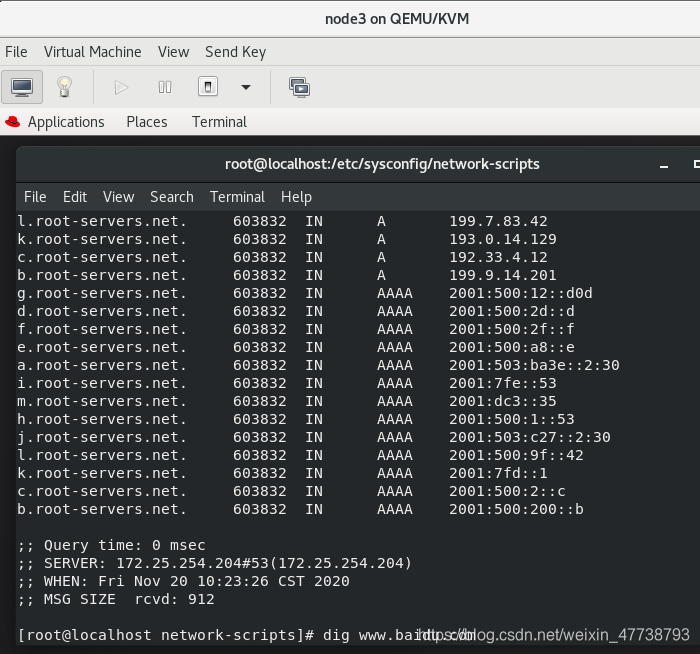This screenshot has height=654, width=700.
Task: Click IPv6 address 2001:500:a8::e
Action: pyautogui.click(x=512, y=347)
